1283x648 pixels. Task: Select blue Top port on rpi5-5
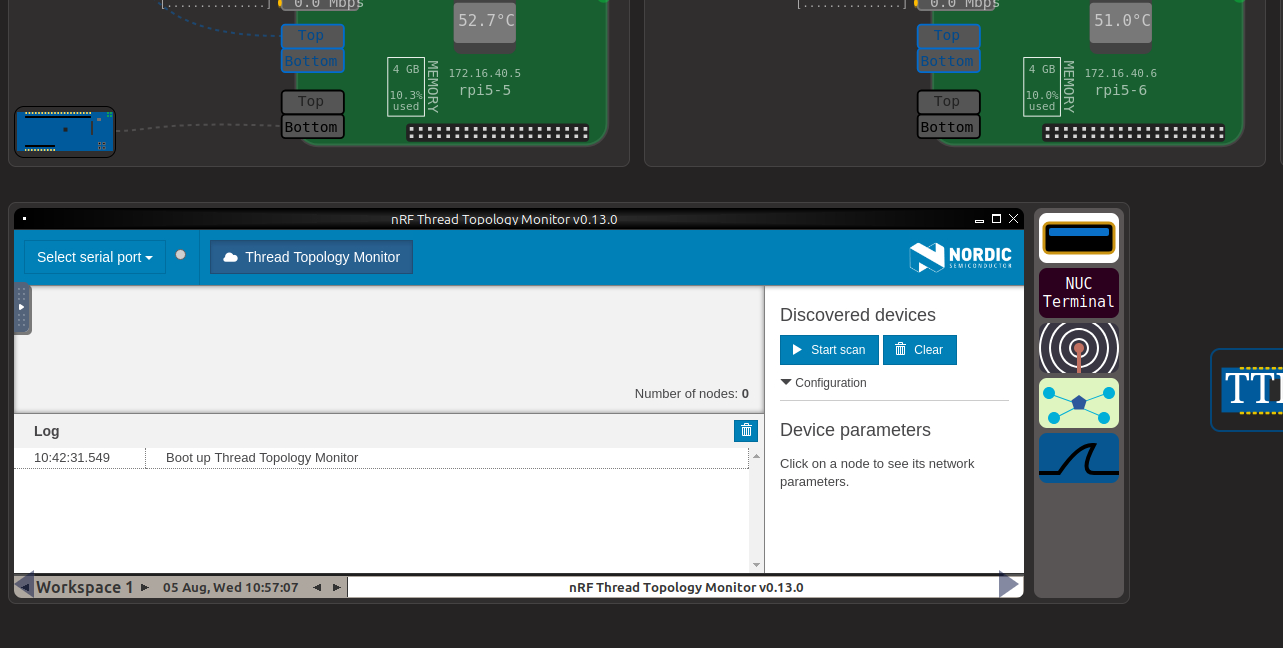312,36
